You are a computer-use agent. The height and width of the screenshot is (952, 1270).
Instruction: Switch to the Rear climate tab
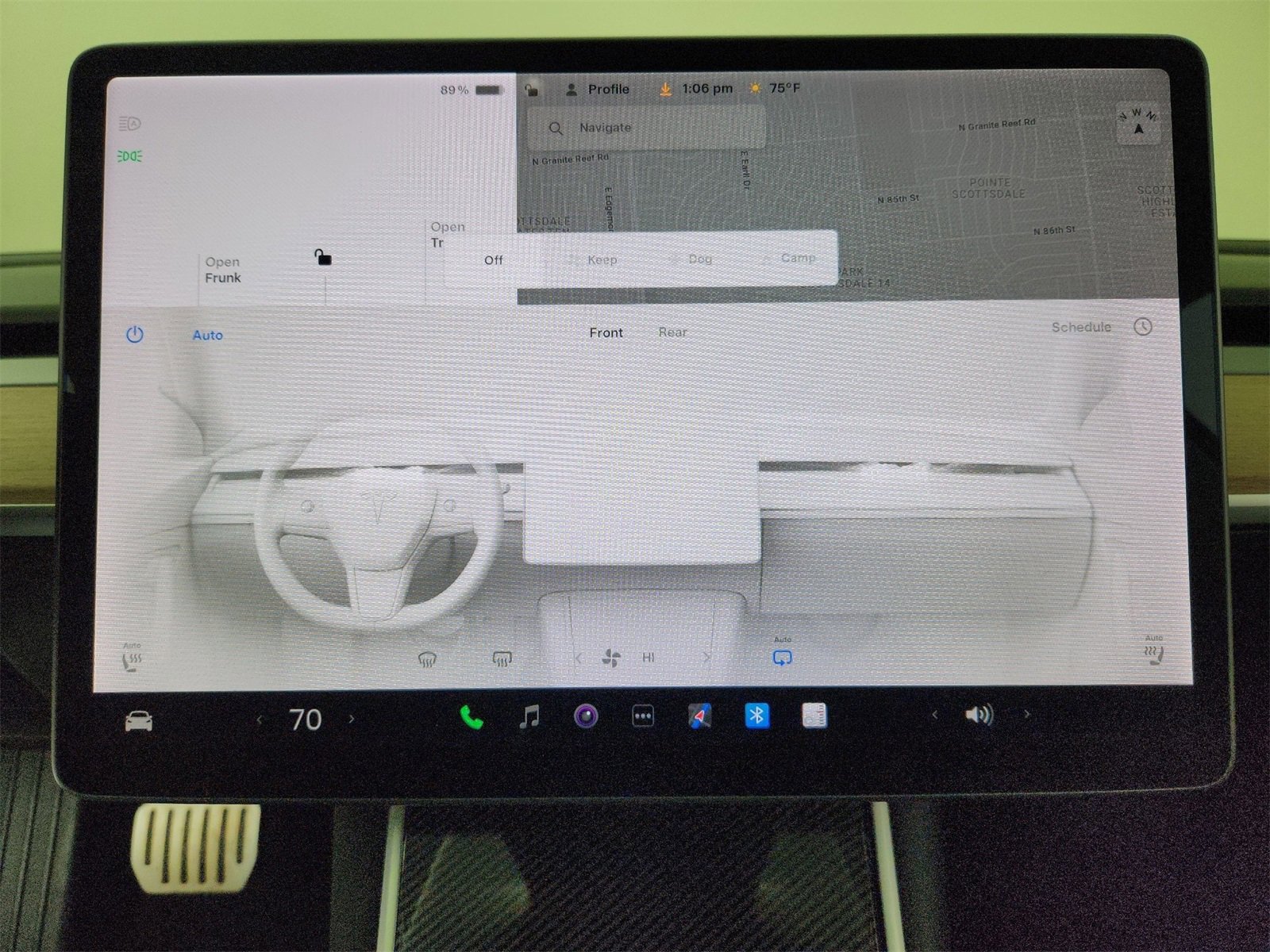pos(673,332)
